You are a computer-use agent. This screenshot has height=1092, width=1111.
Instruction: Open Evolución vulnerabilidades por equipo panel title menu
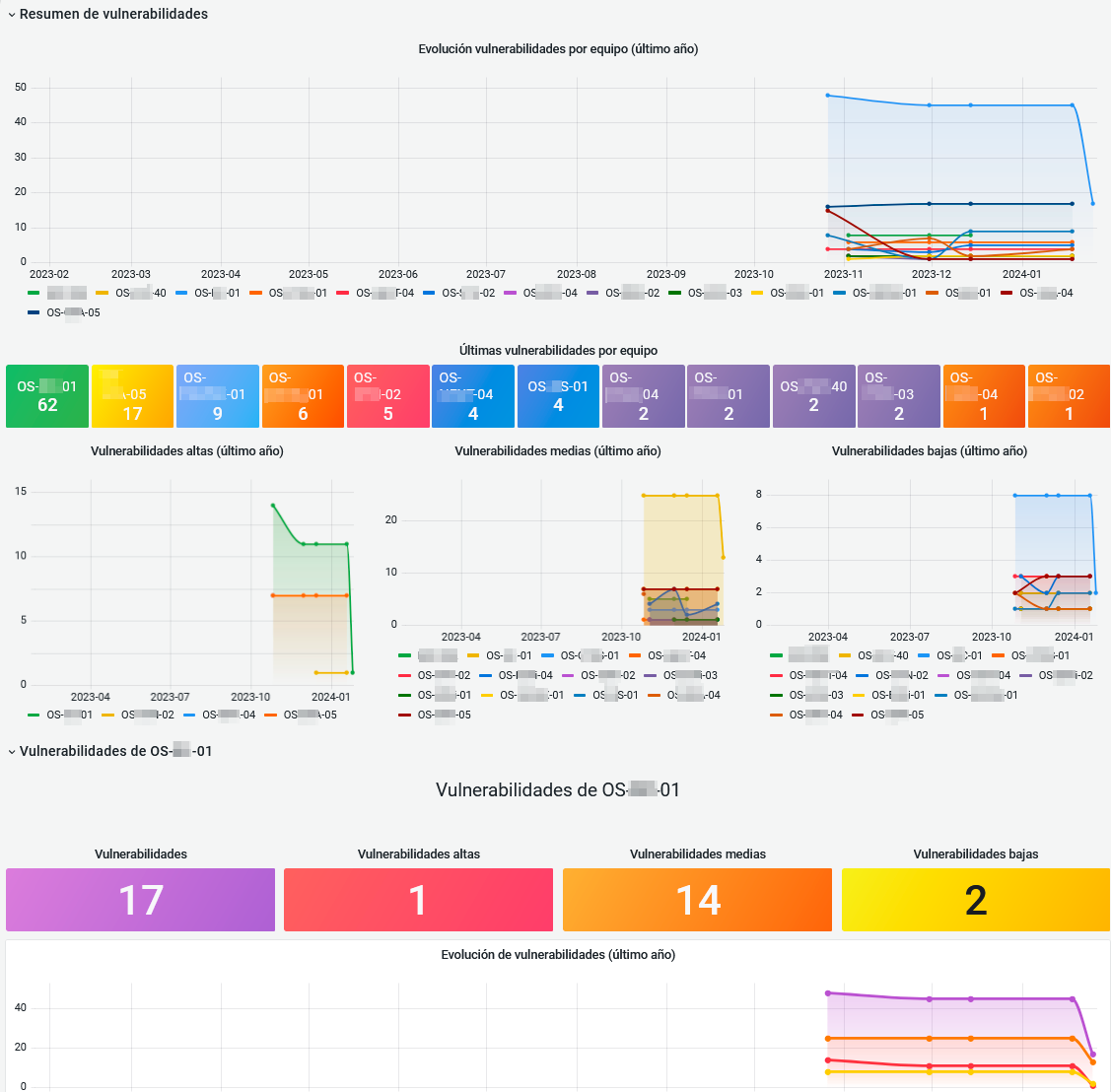coord(558,49)
